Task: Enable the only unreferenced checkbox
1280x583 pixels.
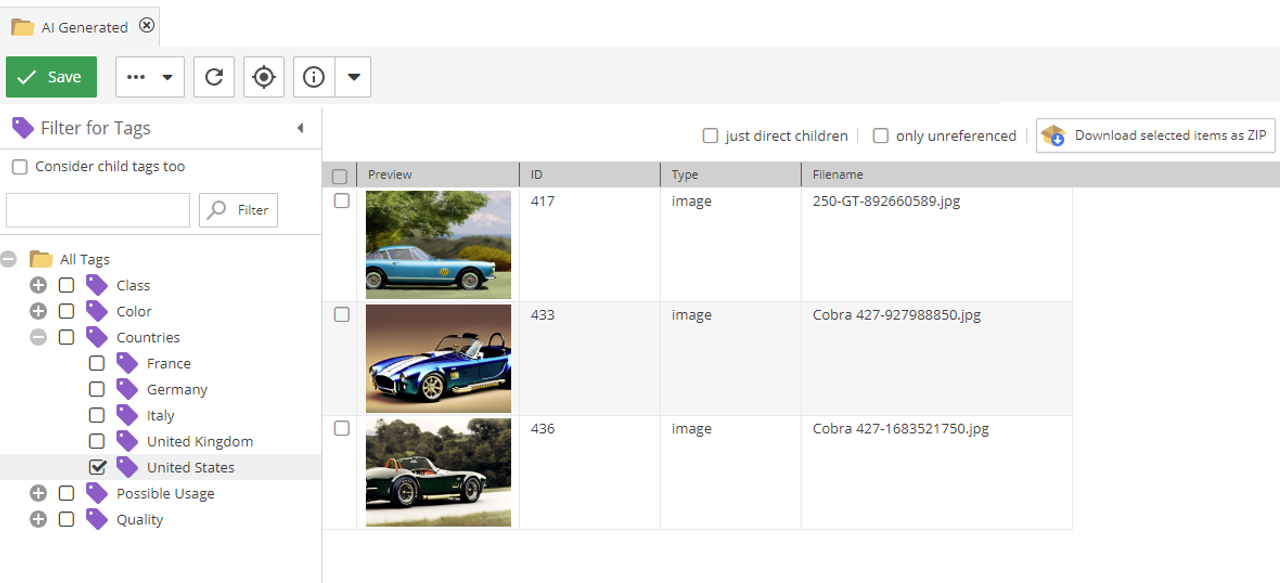Action: [880, 135]
